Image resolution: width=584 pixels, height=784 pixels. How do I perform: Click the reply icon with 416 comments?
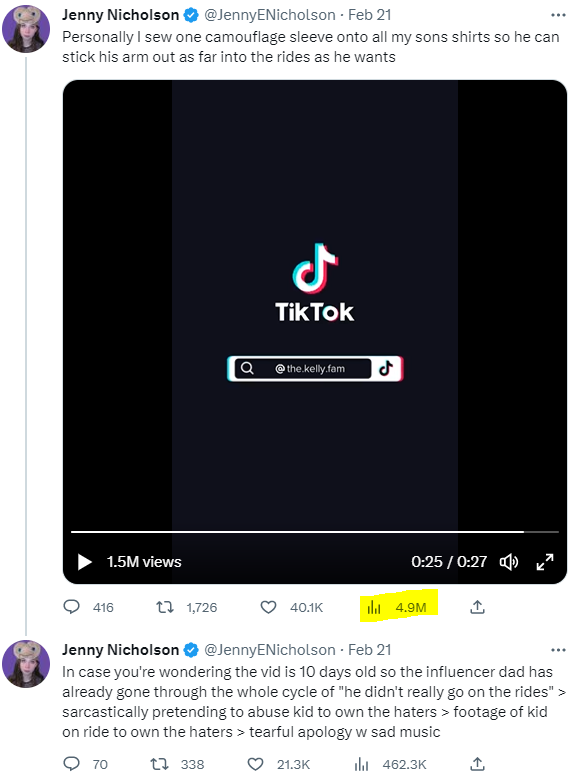(72, 607)
